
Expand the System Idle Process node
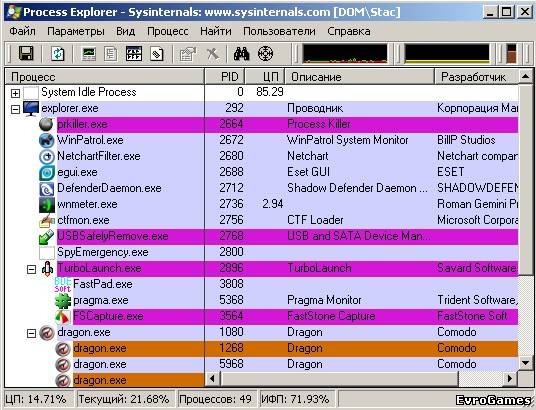15,93
